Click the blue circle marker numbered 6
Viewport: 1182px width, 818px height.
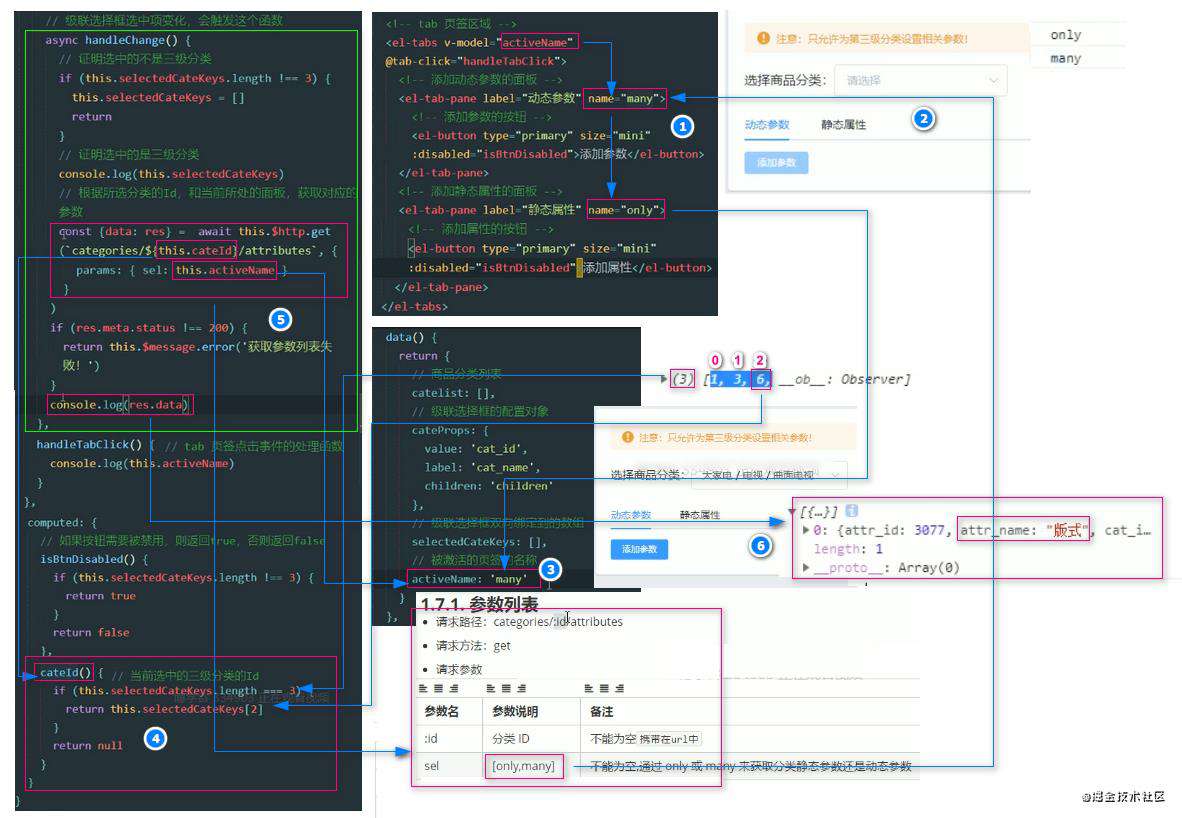point(761,545)
